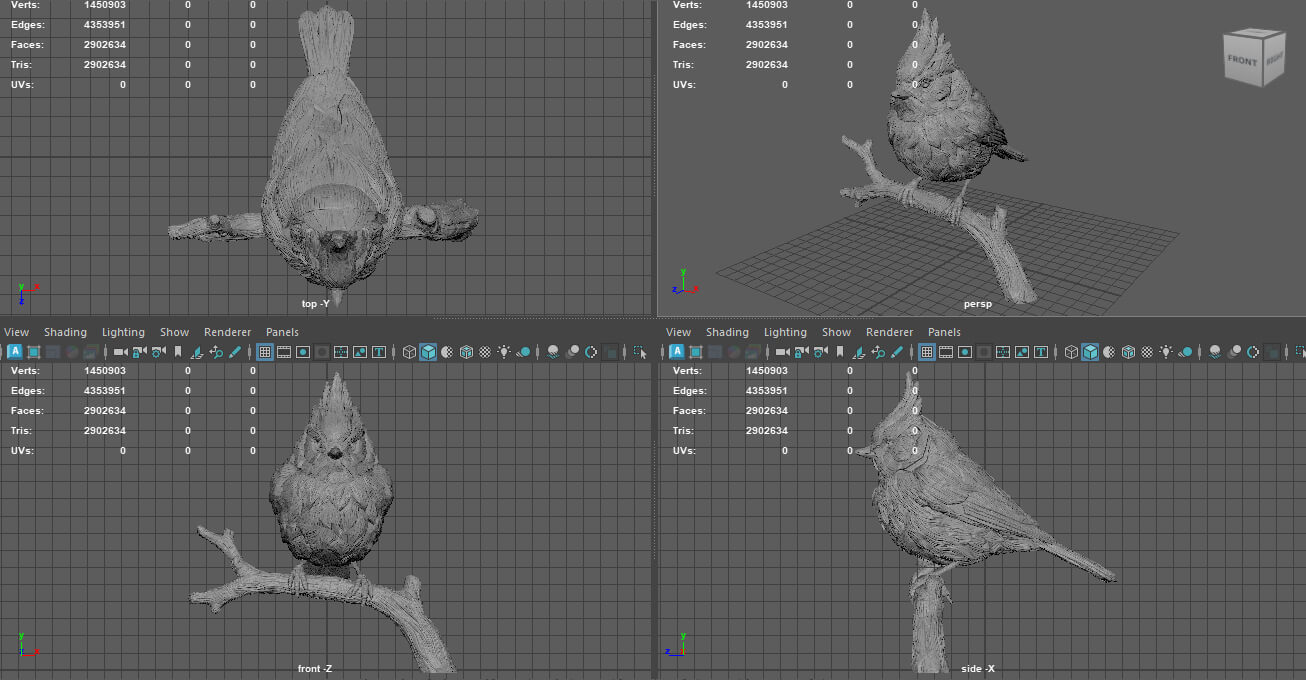1306x680 pixels.
Task: Click blue A icon in front panel toolbar
Action: [15, 352]
